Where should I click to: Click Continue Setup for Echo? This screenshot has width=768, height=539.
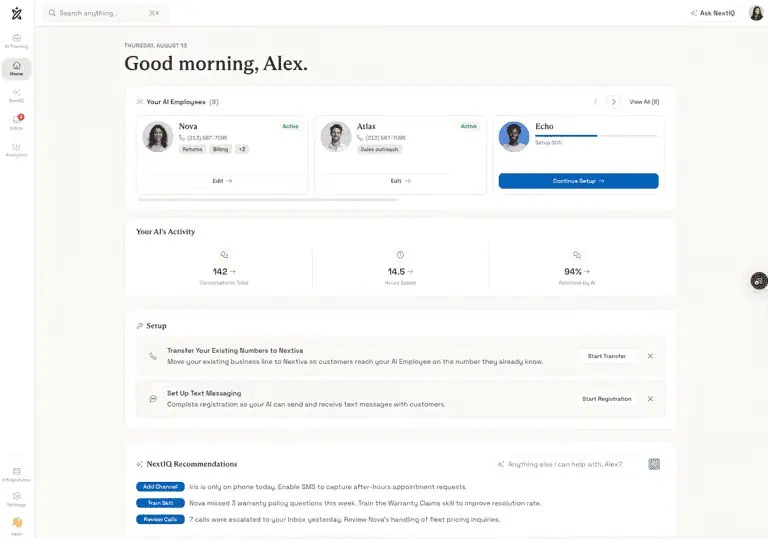click(x=578, y=181)
